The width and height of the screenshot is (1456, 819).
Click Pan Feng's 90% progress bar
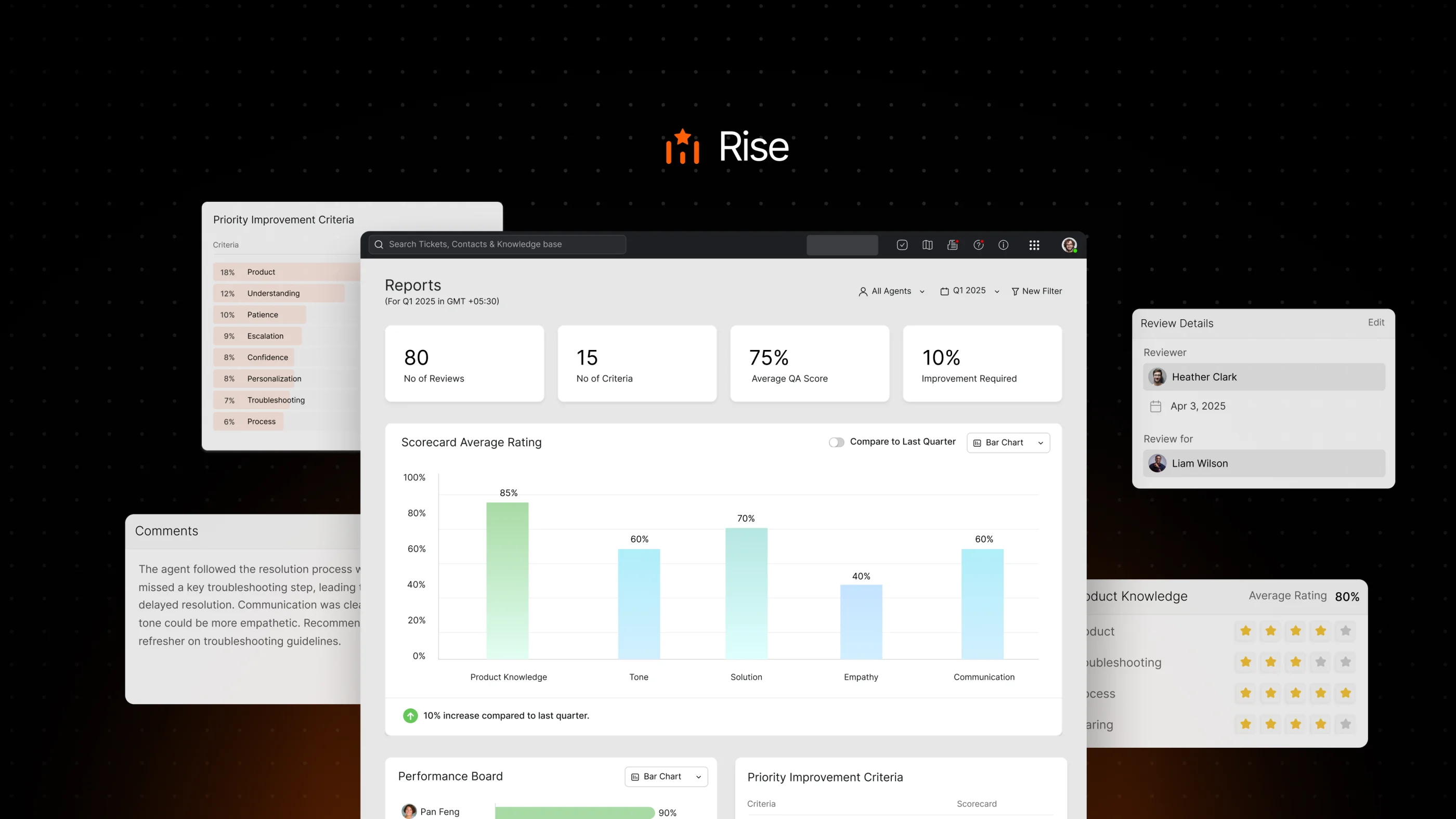point(575,813)
